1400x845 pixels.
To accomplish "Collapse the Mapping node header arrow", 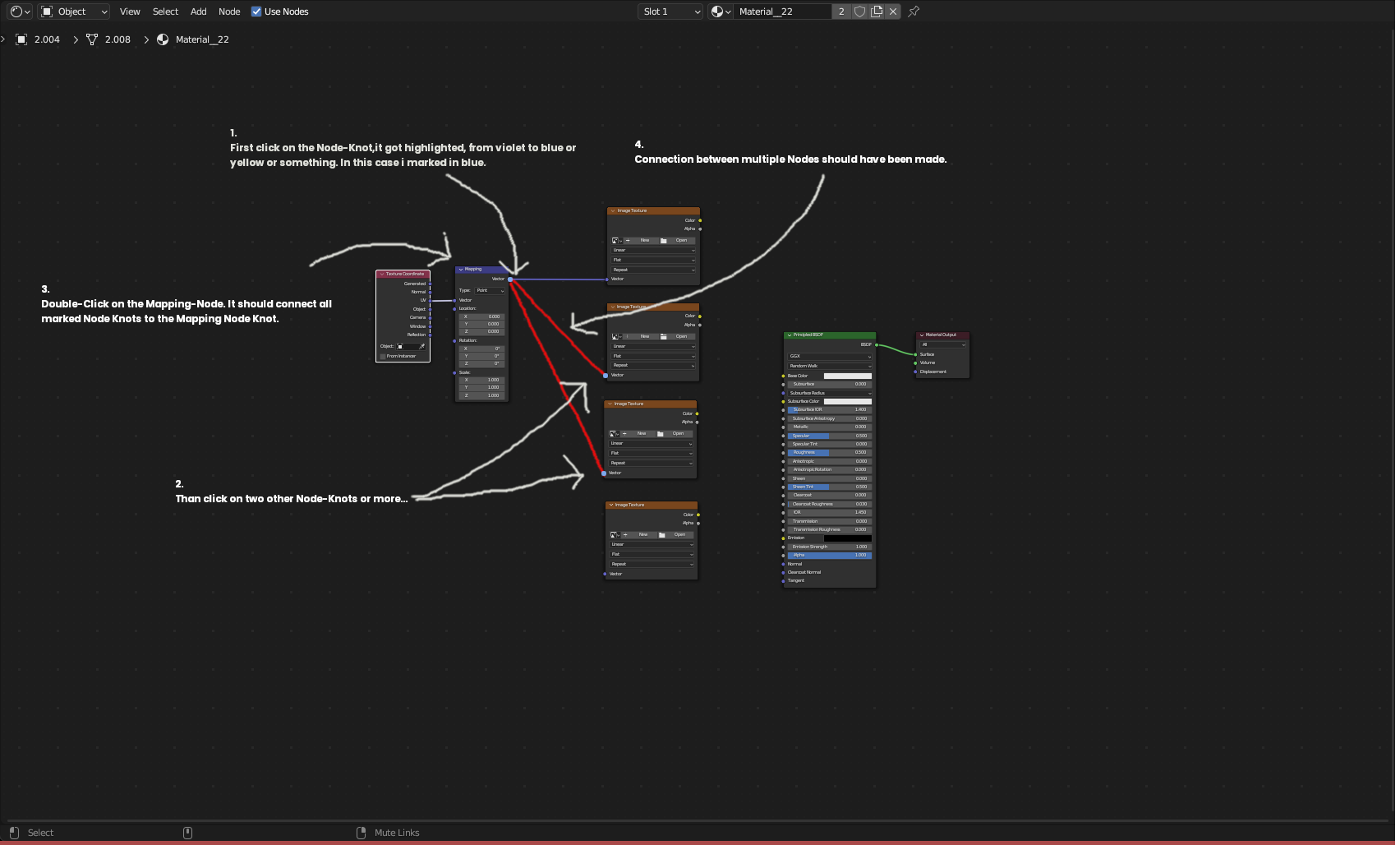I will pyautogui.click(x=461, y=270).
